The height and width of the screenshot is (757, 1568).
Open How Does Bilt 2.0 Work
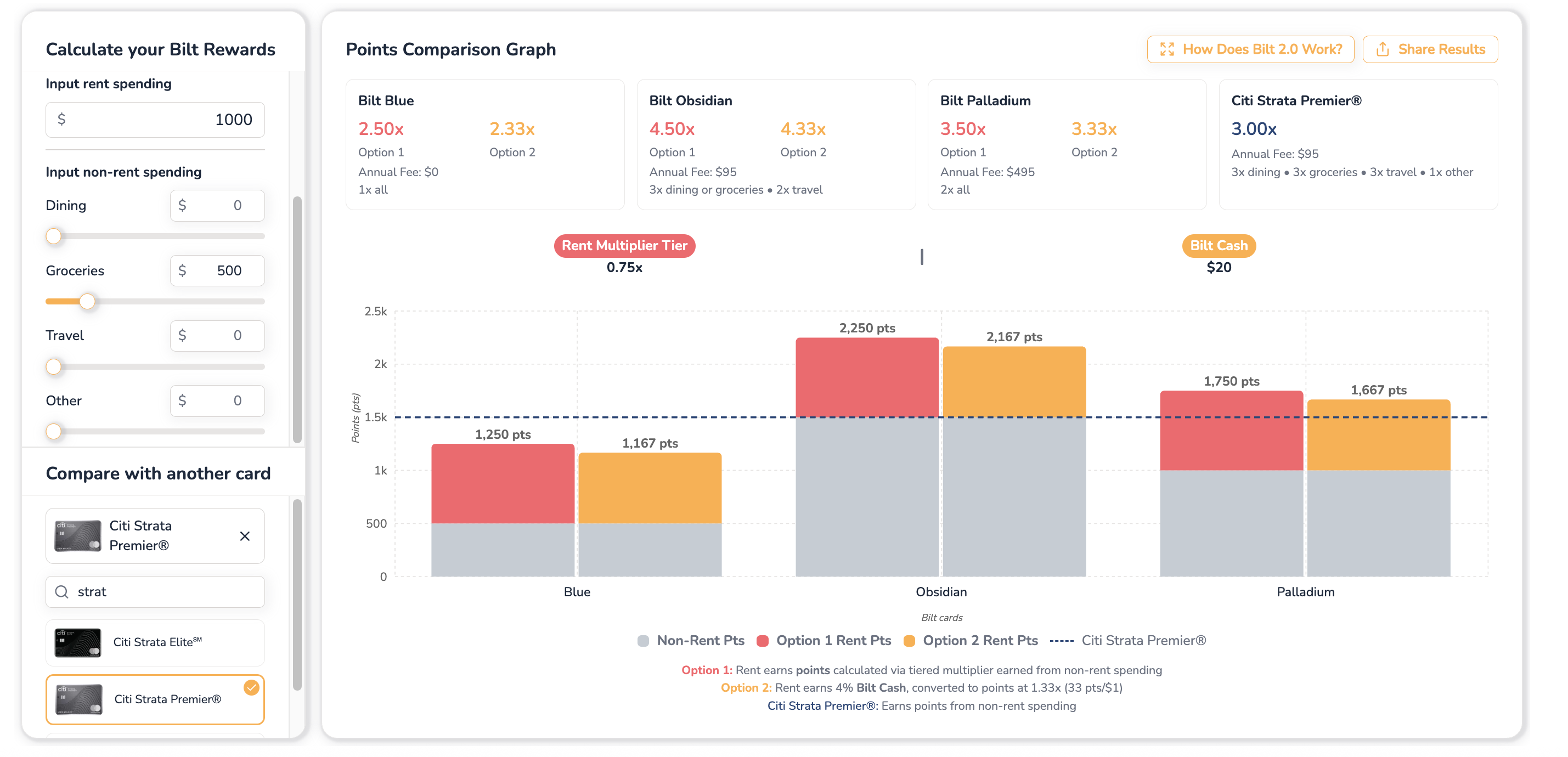click(1250, 49)
